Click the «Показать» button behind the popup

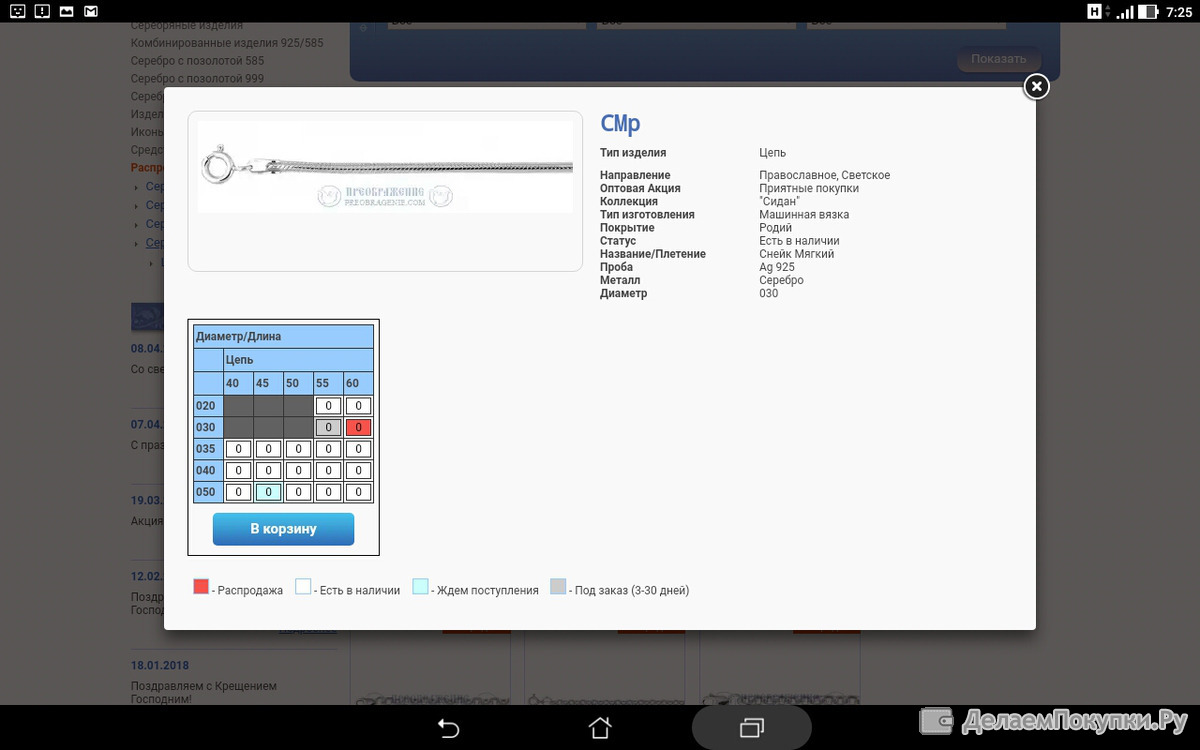pos(998,59)
